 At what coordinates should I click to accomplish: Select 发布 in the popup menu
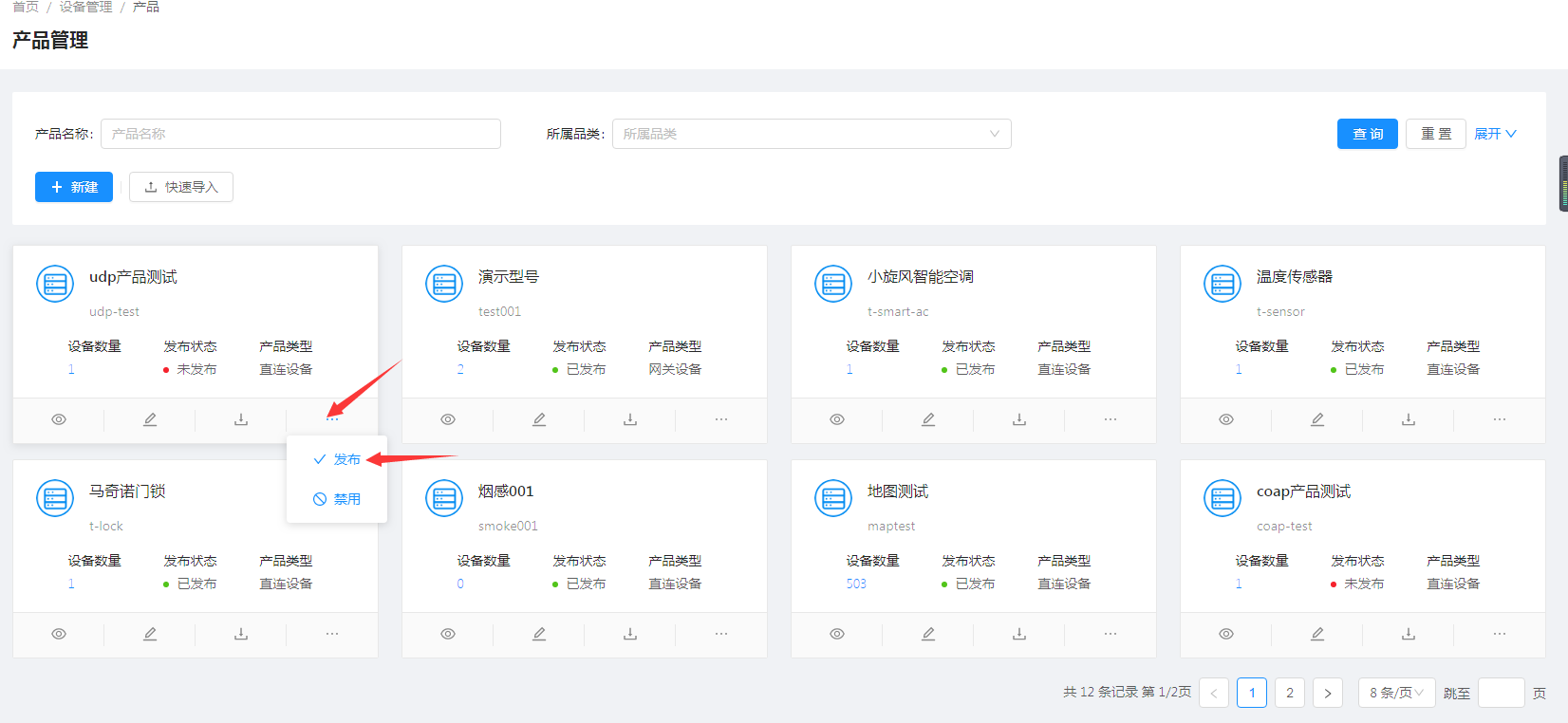pyautogui.click(x=338, y=459)
